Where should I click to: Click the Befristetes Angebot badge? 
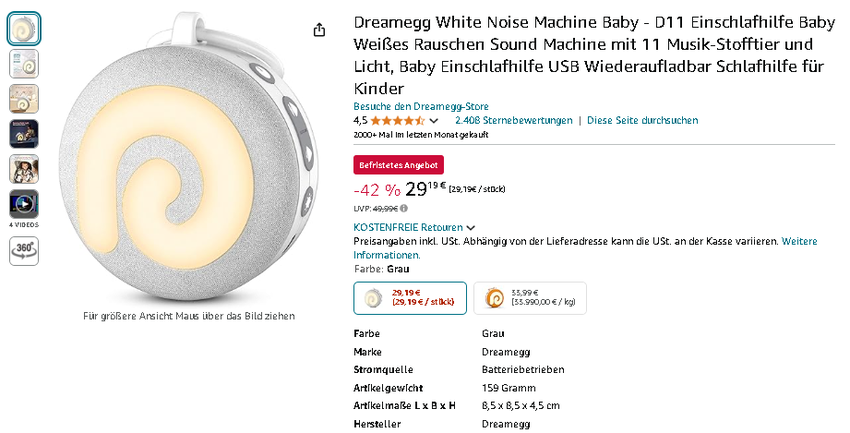click(x=398, y=165)
